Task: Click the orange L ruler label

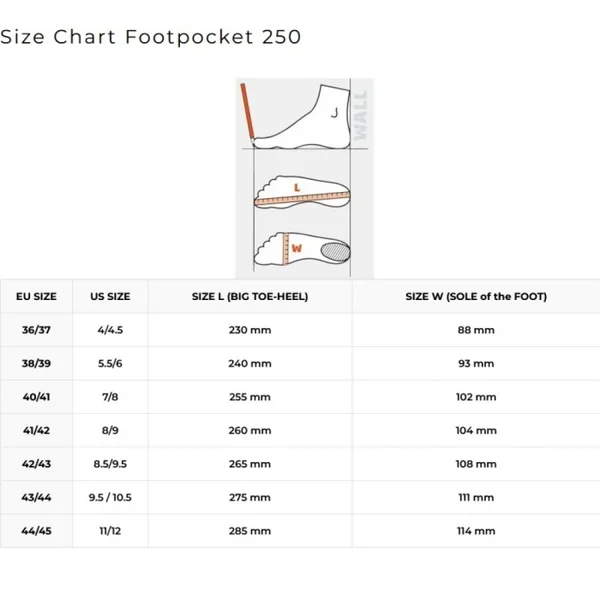Action: tap(297, 187)
